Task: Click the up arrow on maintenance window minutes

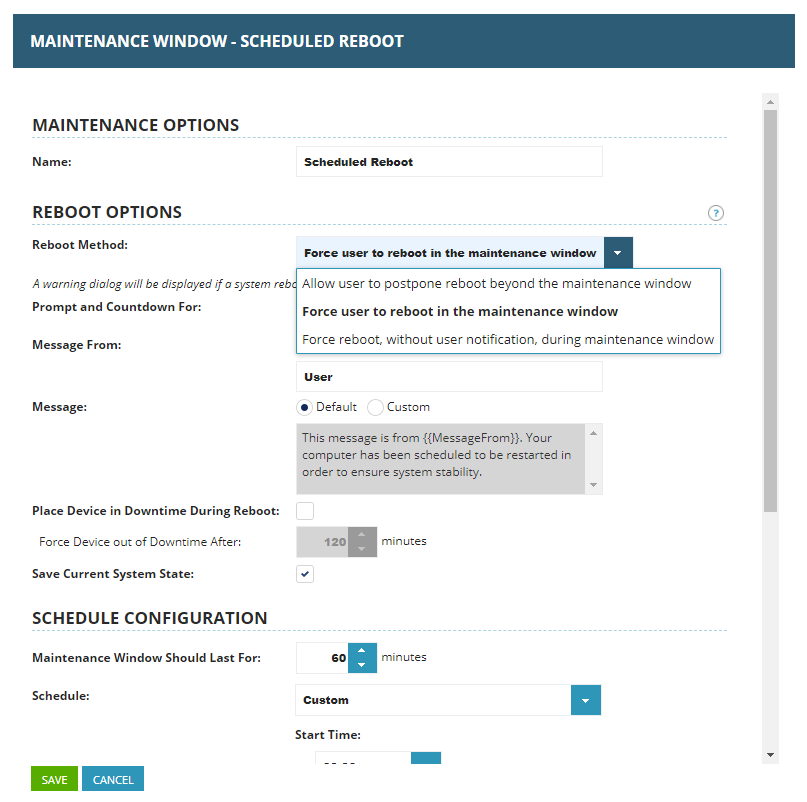Action: (x=361, y=650)
